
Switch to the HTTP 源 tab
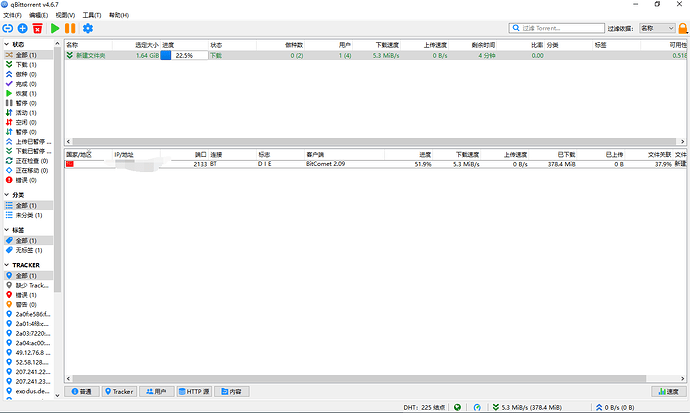point(194,391)
